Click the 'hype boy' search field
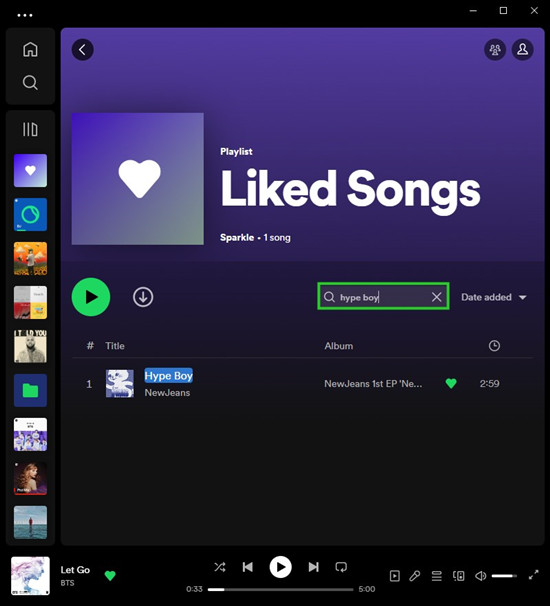Image resolution: width=550 pixels, height=606 pixels. pyautogui.click(x=383, y=297)
